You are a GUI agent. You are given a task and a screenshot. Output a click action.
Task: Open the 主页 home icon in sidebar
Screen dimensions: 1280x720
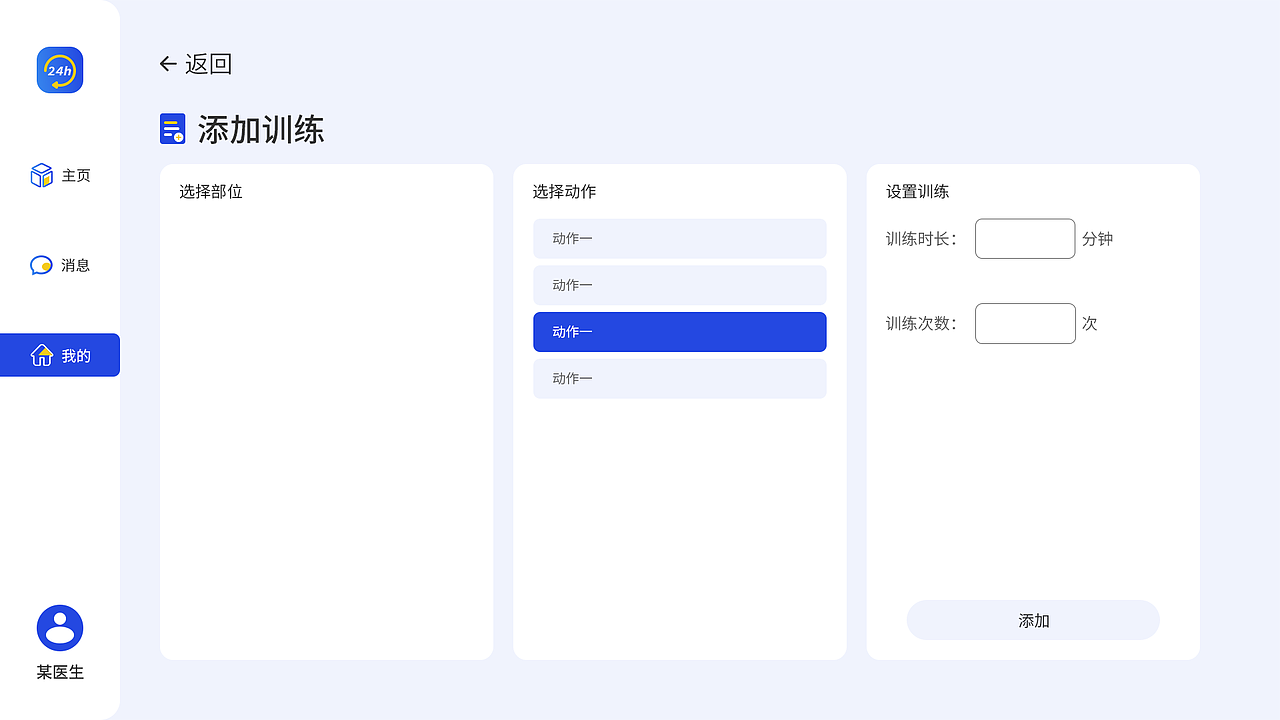pyautogui.click(x=40, y=174)
